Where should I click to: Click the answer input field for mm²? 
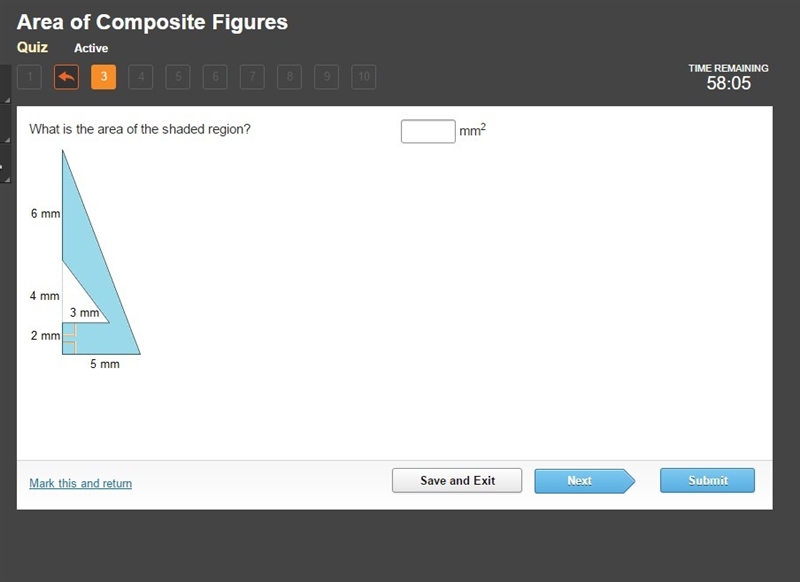[428, 132]
